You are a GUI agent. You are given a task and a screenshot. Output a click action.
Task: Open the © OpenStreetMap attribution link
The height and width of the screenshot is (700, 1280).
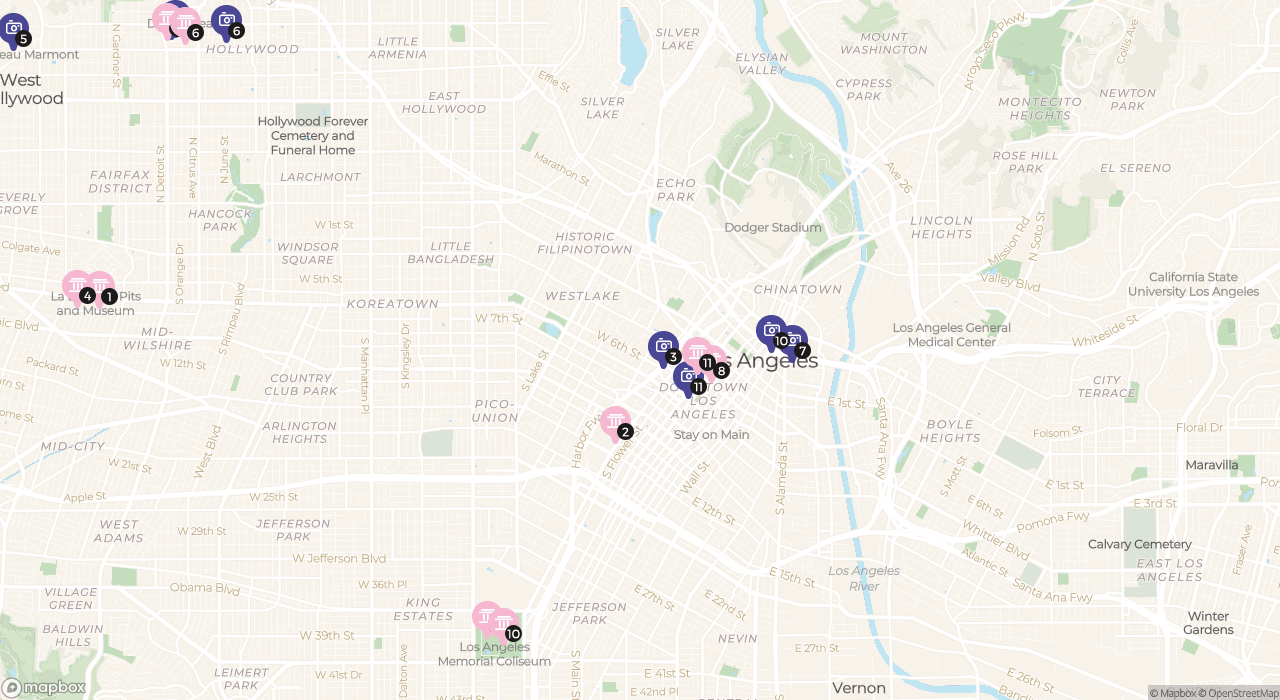tap(1242, 693)
